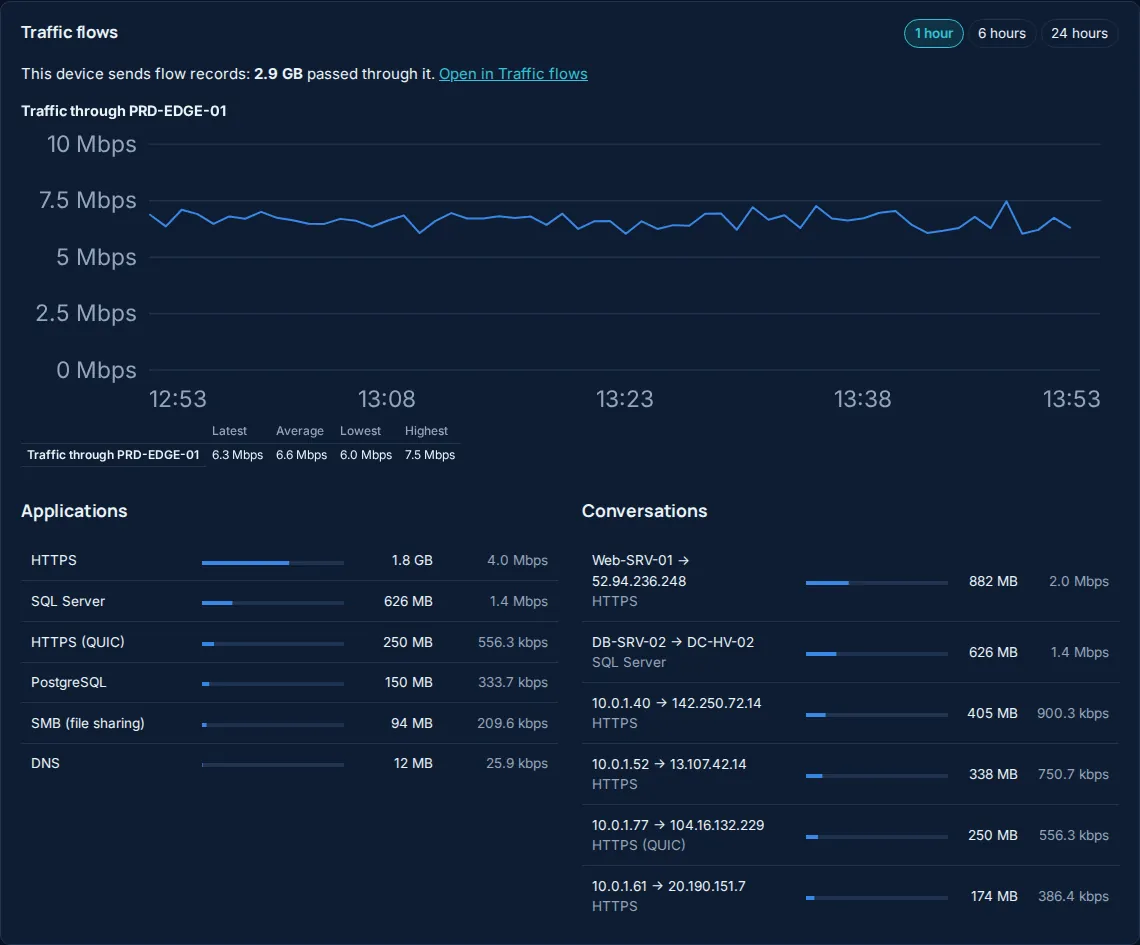This screenshot has width=1140, height=945.
Task: Click the 13:38 time axis label
Action: (x=862, y=399)
